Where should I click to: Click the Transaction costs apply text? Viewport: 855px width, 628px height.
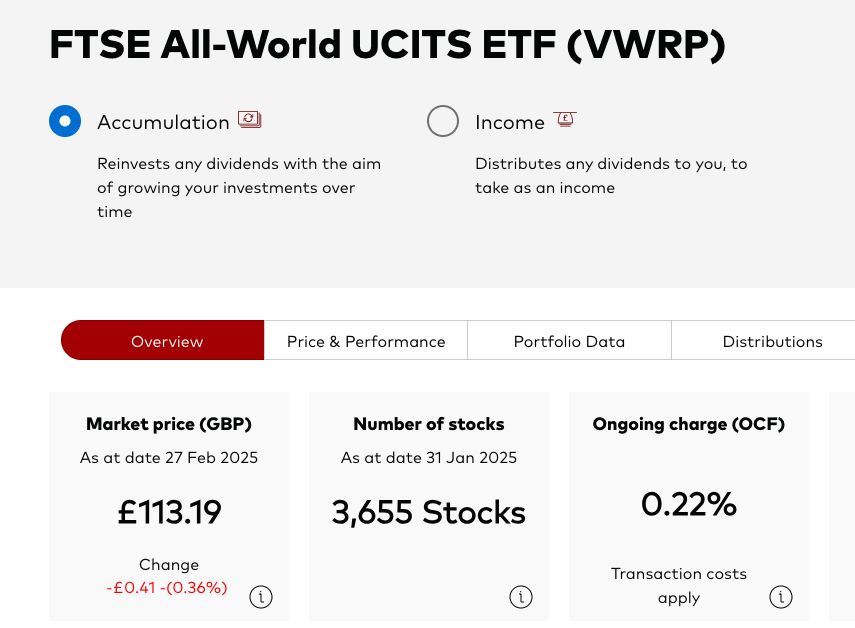pyautogui.click(x=679, y=585)
